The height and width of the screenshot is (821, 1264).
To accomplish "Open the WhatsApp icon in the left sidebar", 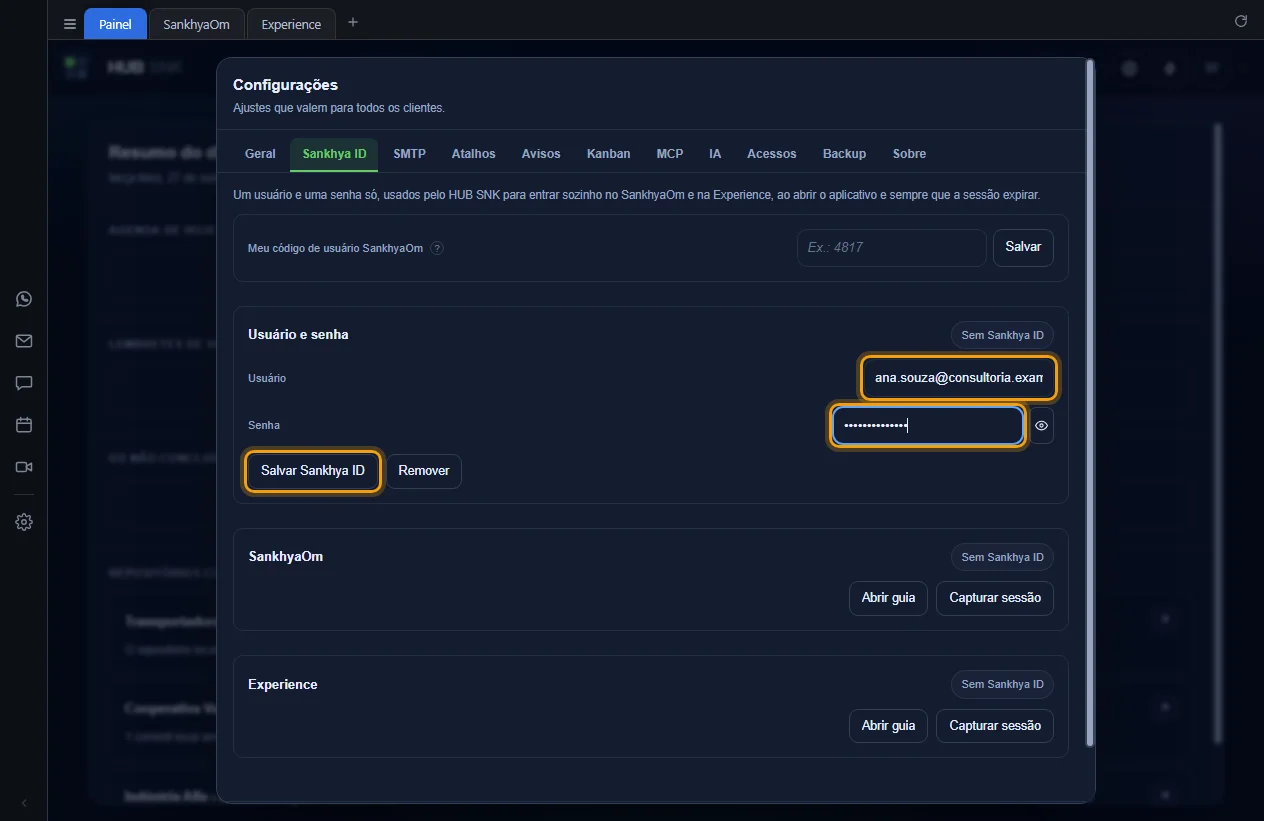I will tap(24, 299).
